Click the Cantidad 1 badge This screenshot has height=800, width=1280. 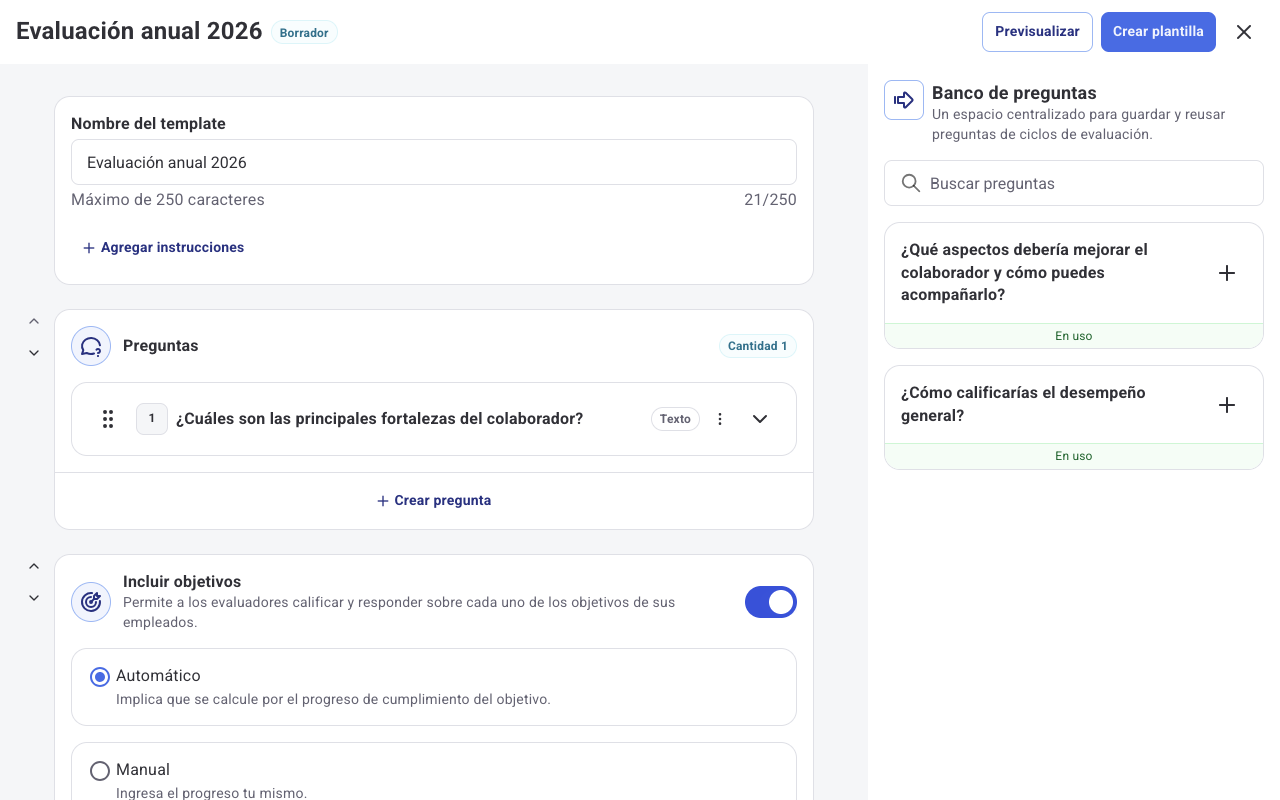click(x=757, y=346)
